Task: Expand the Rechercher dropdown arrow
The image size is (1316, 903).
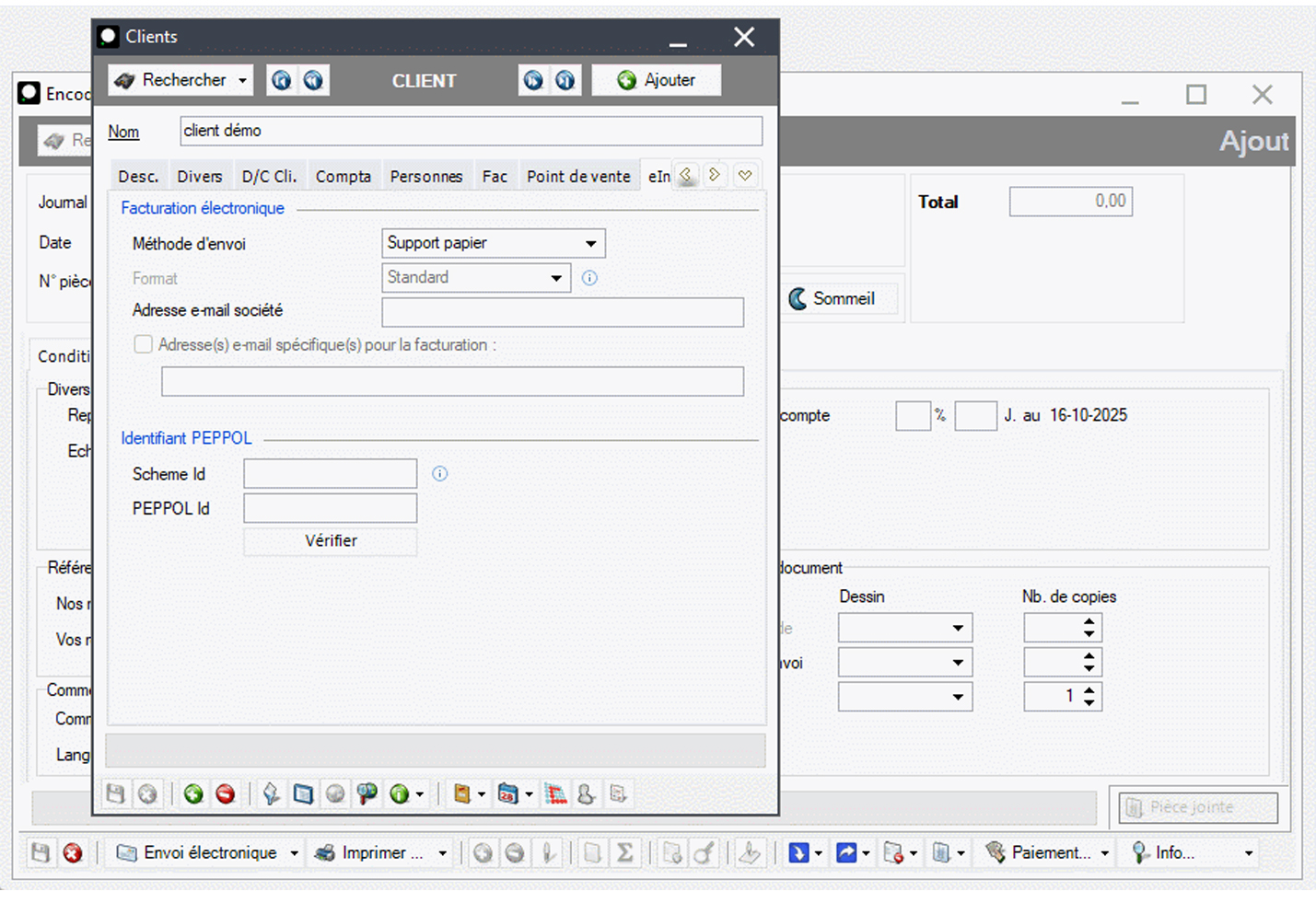Action: pos(242,81)
